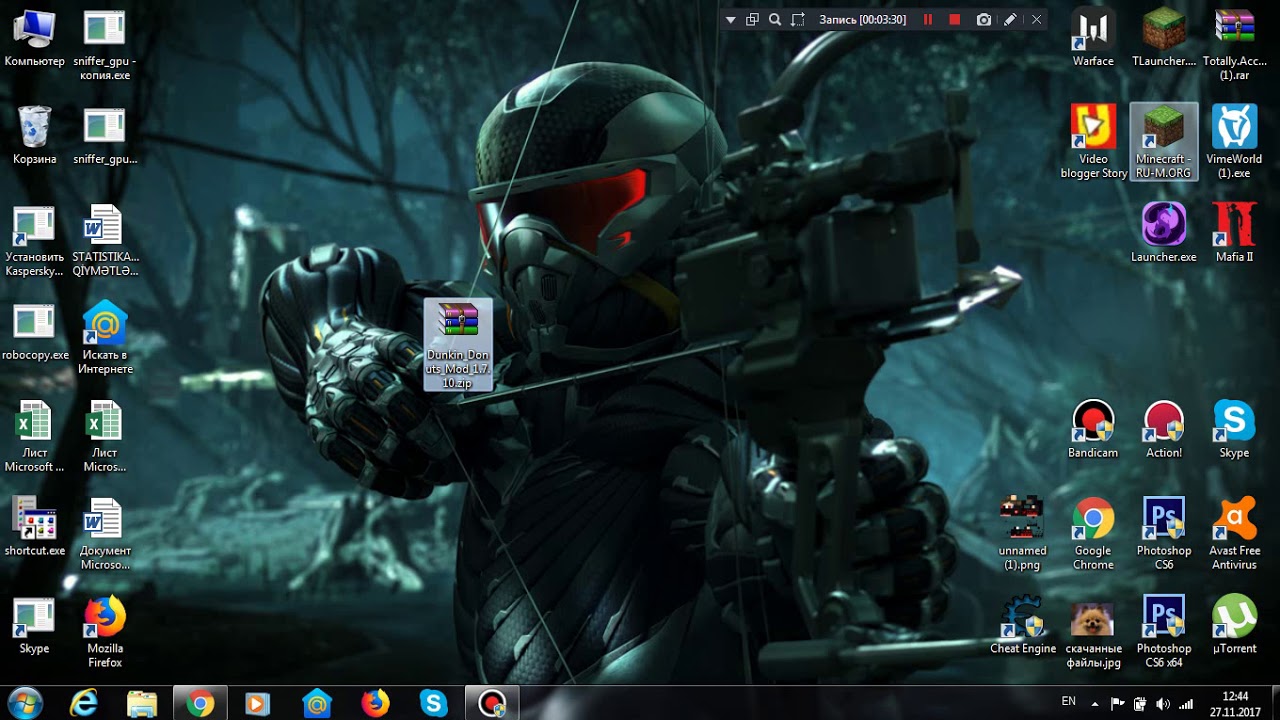Select the Лист Micros... Excel file
This screenshot has width=1280, height=720.
coord(104,437)
